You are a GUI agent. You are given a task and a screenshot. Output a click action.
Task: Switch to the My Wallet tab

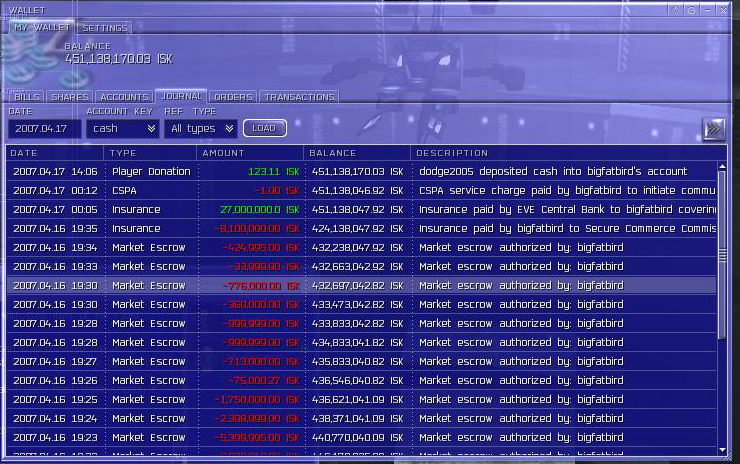[x=42, y=27]
